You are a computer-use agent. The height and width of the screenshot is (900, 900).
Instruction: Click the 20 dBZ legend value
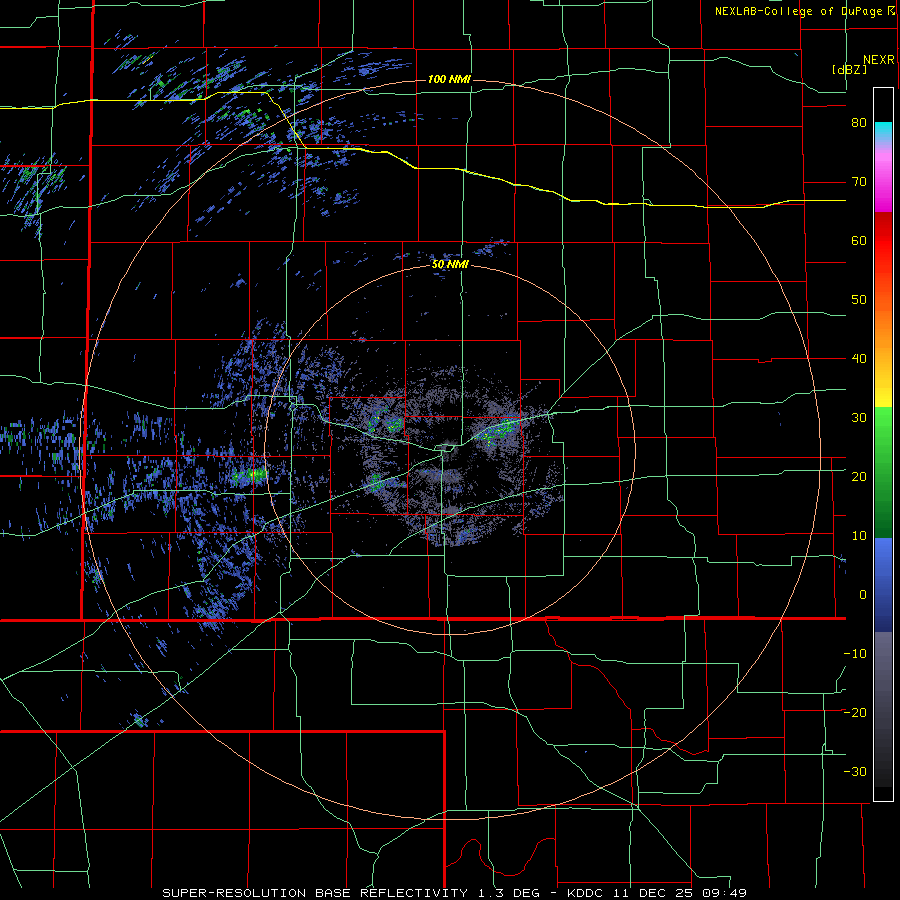coord(859,477)
